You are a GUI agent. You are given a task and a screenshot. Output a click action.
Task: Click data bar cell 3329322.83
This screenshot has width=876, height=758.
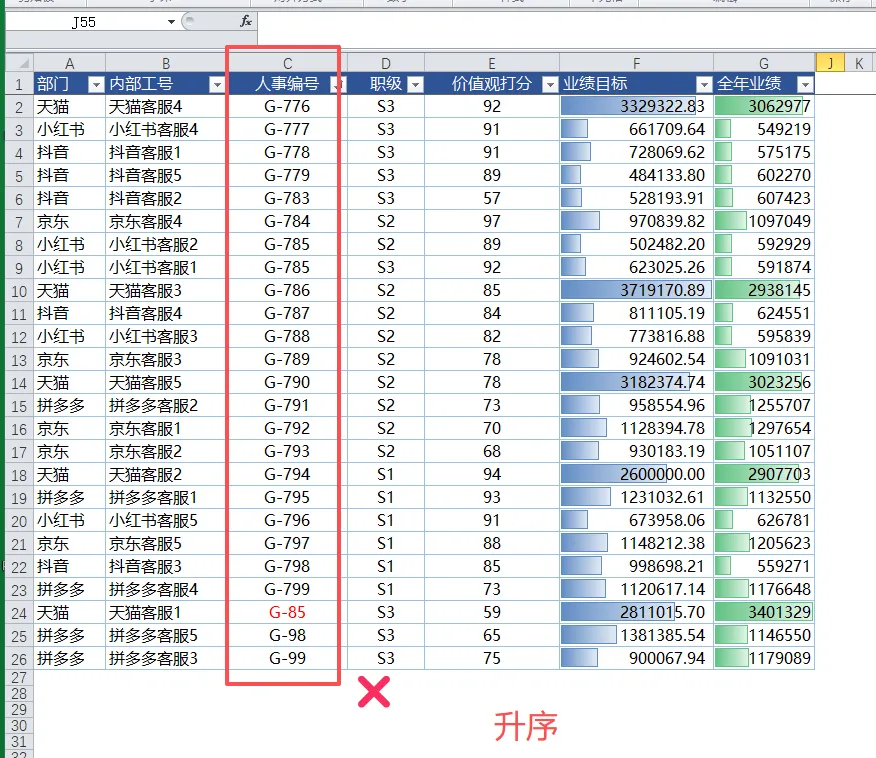click(636, 106)
